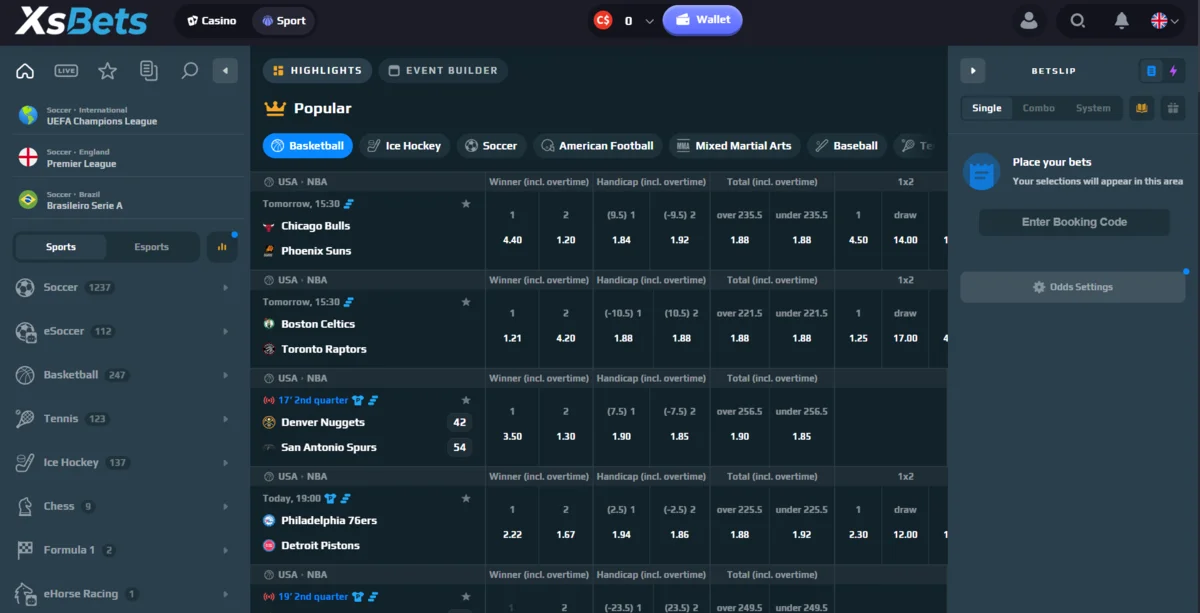Toggle quick bet lightning icon in betslip

point(1174,71)
